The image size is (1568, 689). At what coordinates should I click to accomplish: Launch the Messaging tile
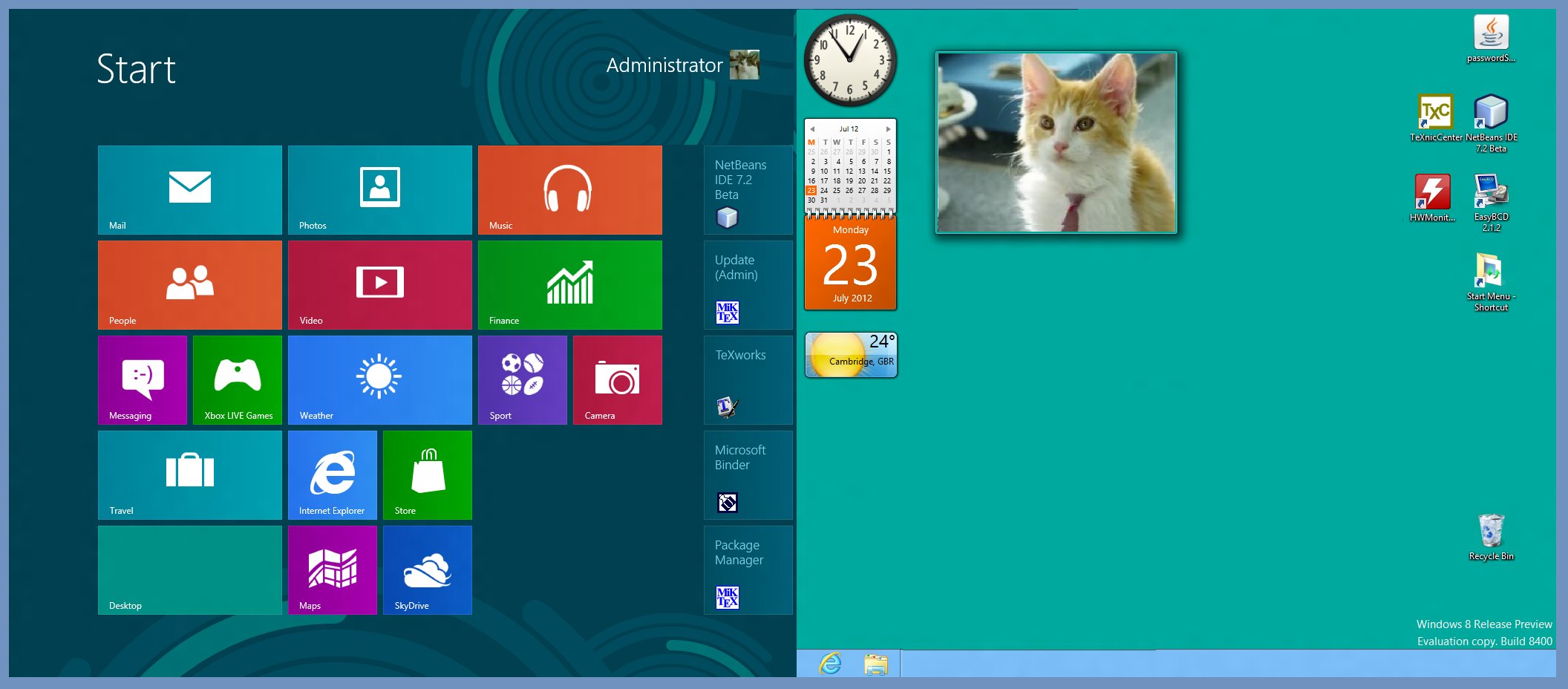pos(143,380)
